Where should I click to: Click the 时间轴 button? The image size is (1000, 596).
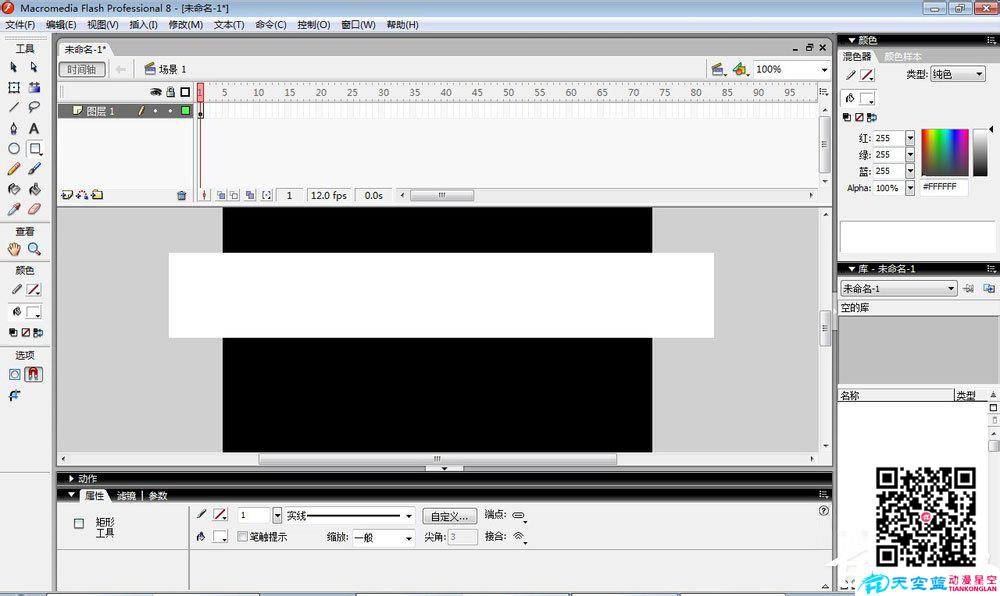82,69
